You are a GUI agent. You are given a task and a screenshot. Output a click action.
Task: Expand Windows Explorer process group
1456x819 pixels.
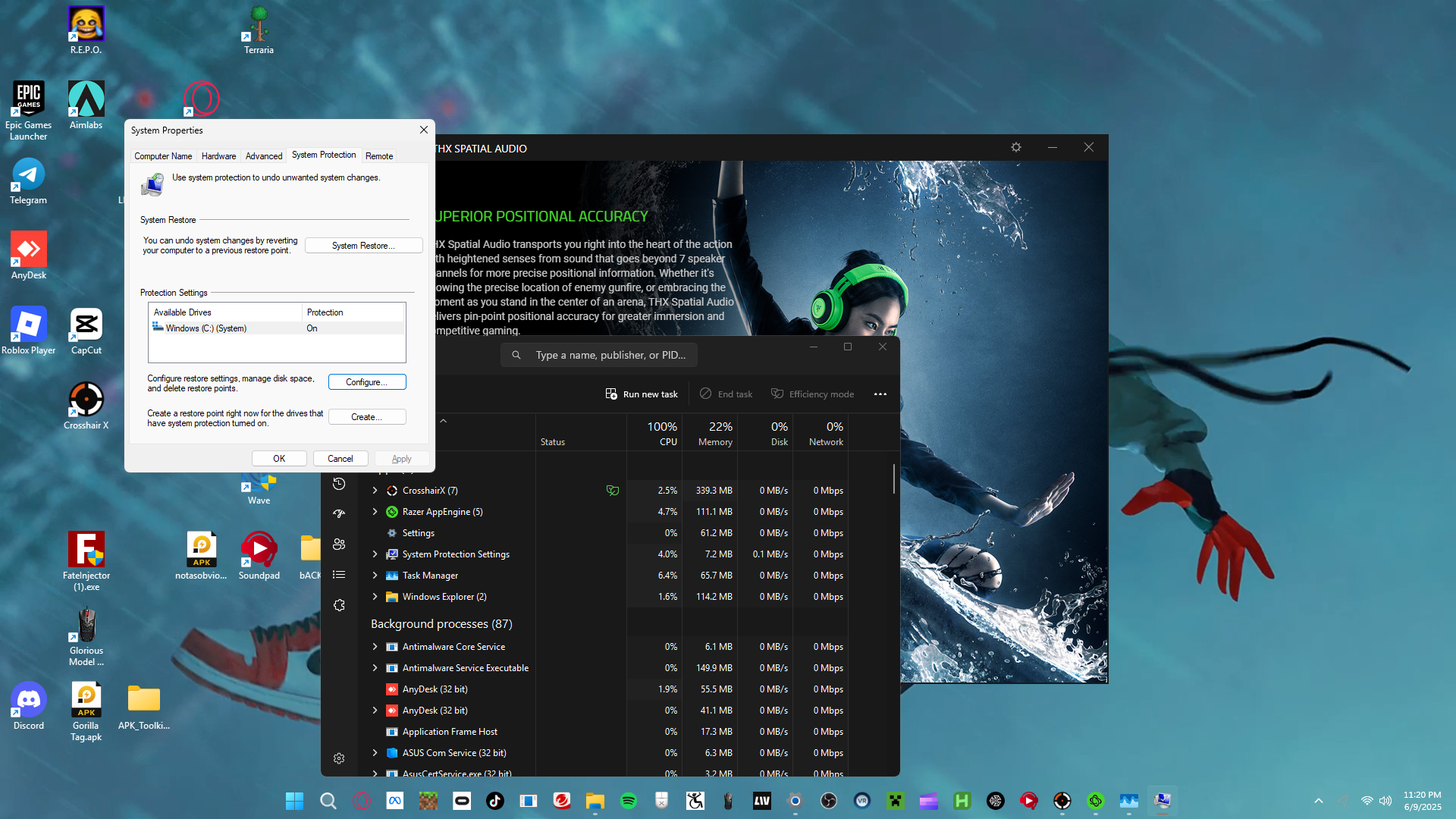click(375, 597)
